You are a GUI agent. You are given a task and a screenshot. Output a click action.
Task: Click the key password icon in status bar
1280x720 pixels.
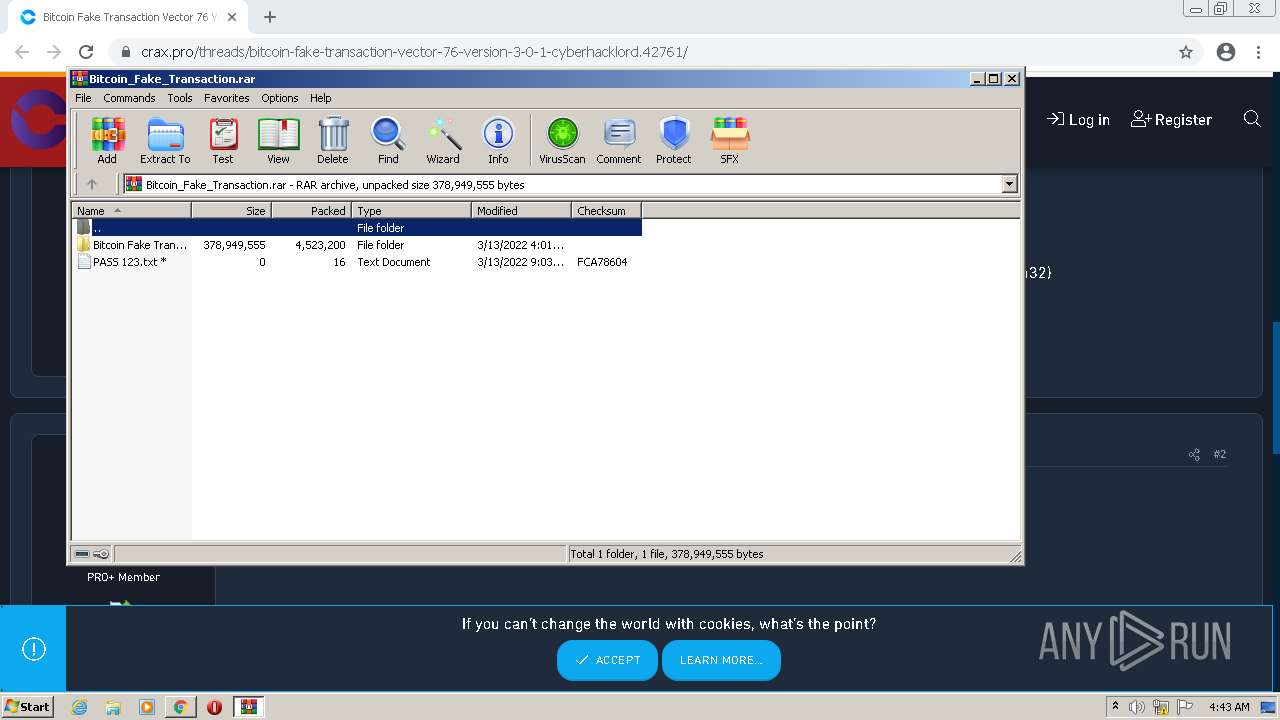click(101, 554)
